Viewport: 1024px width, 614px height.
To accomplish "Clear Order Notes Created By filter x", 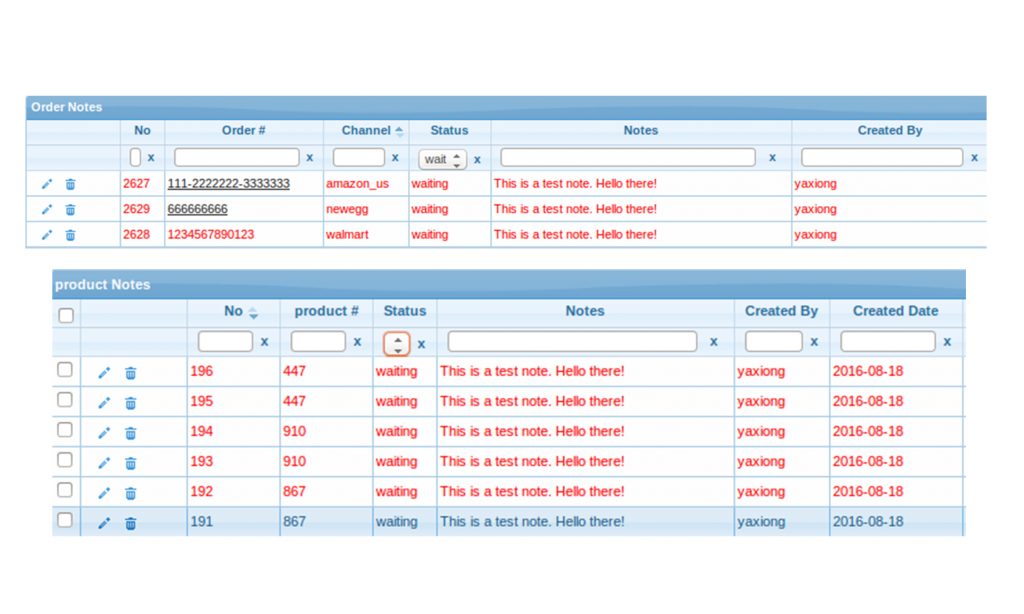I will [974, 157].
